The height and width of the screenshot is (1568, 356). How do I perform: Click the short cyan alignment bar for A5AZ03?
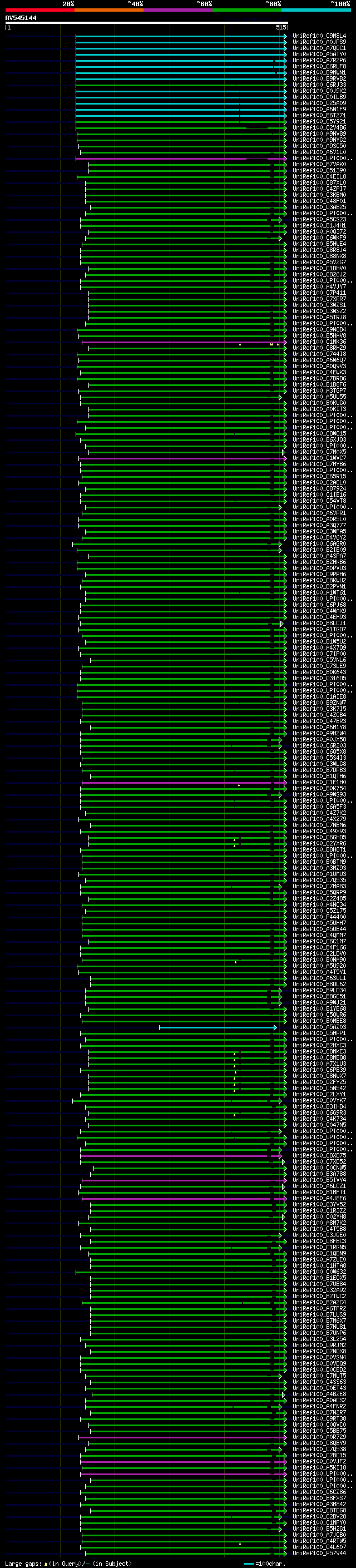point(217,1027)
